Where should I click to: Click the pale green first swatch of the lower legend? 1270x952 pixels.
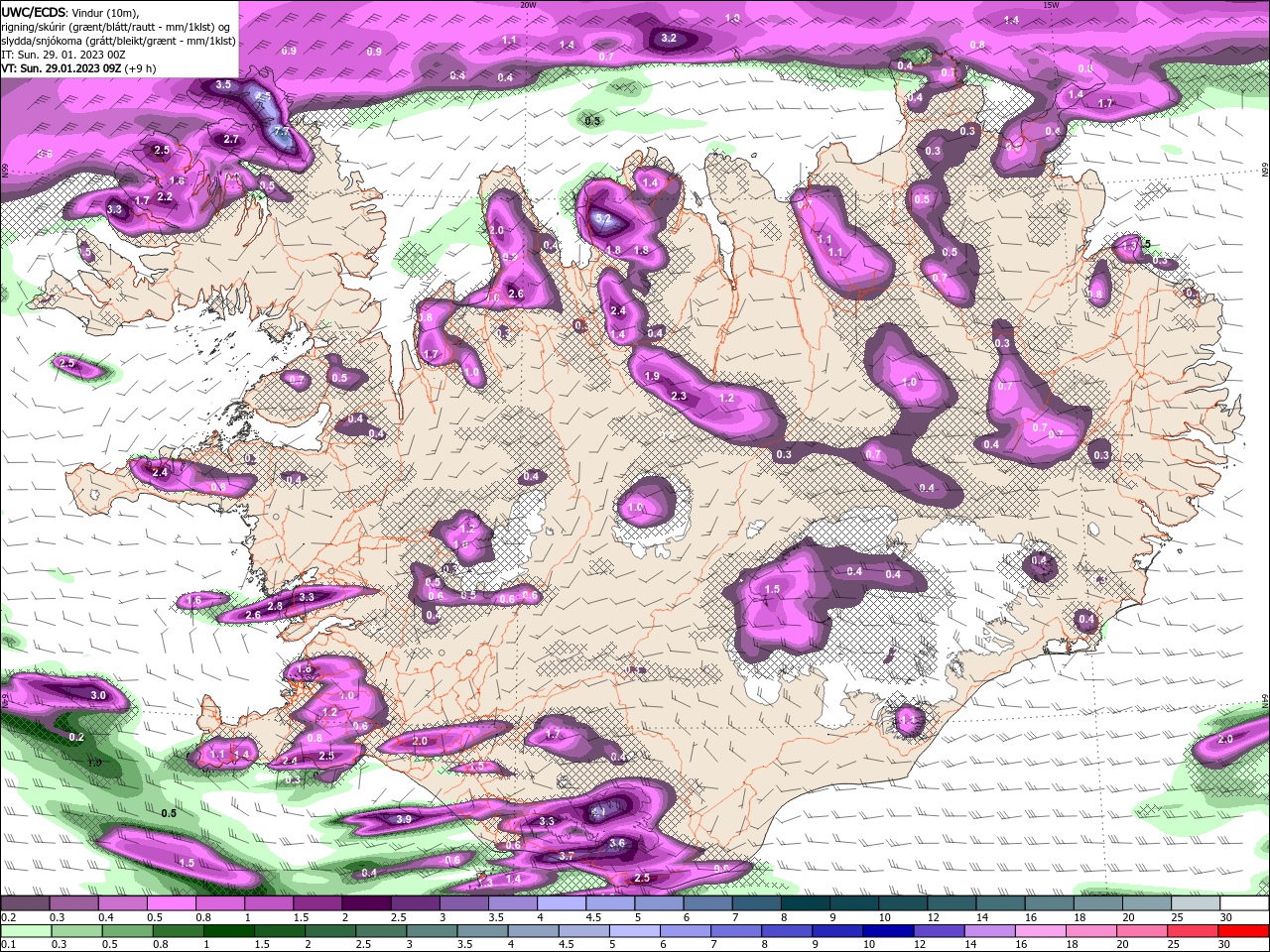[24, 931]
